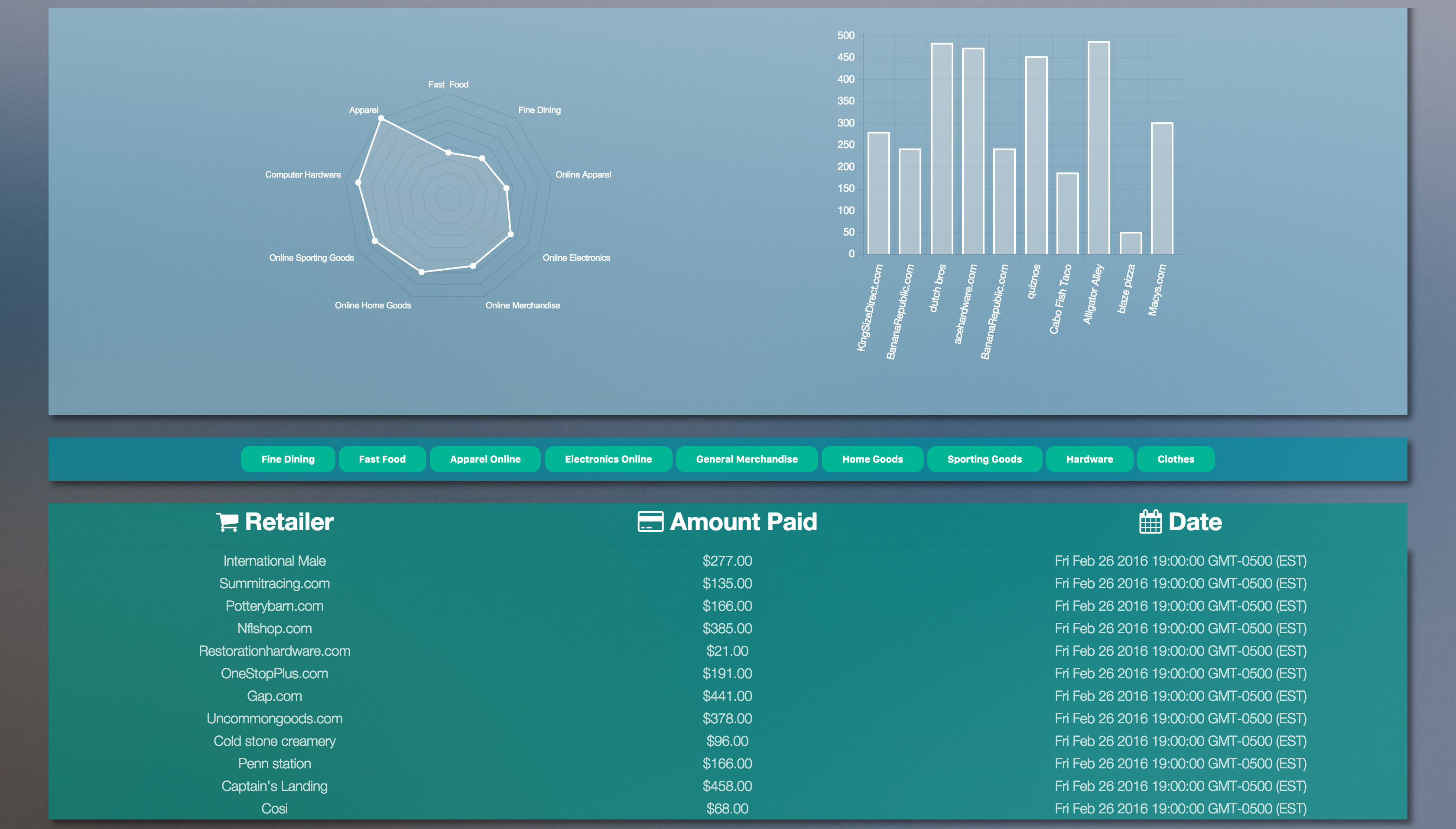Image resolution: width=1456 pixels, height=829 pixels.
Task: Choose the Apparel Online filter
Action: [x=485, y=459]
